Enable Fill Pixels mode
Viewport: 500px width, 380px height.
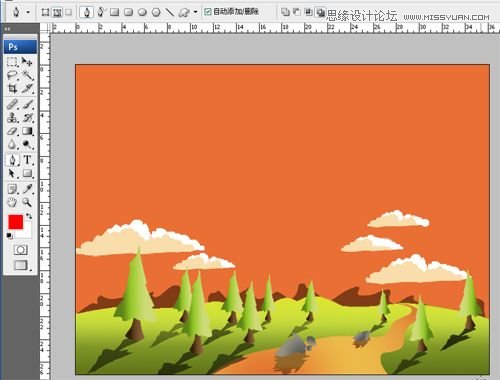coord(69,13)
